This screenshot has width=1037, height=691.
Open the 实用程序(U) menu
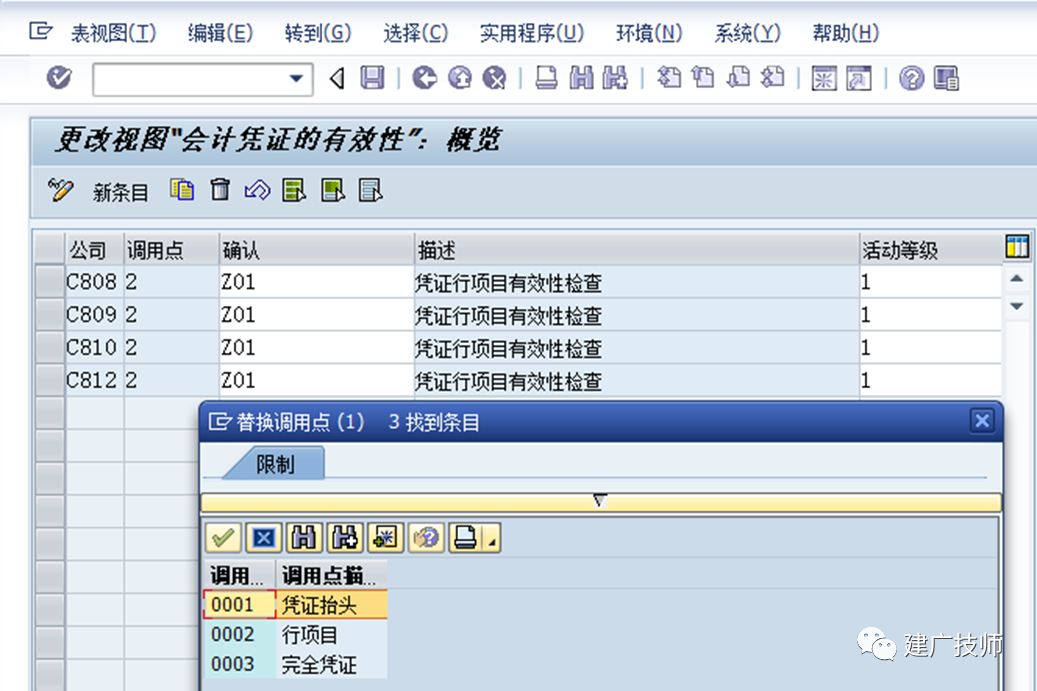pos(532,32)
